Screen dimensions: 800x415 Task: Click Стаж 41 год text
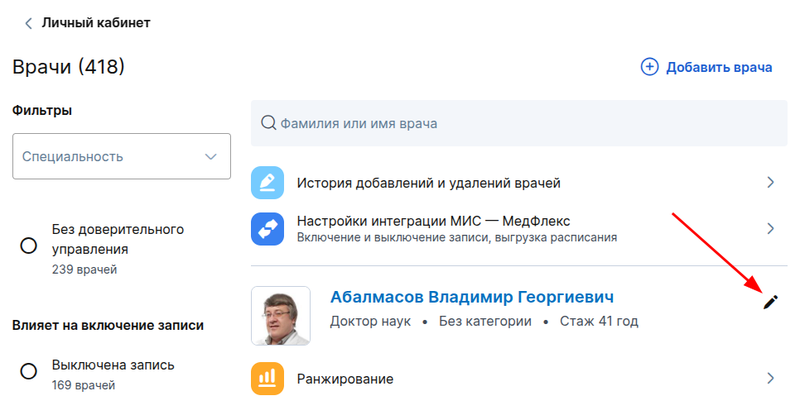point(599,321)
